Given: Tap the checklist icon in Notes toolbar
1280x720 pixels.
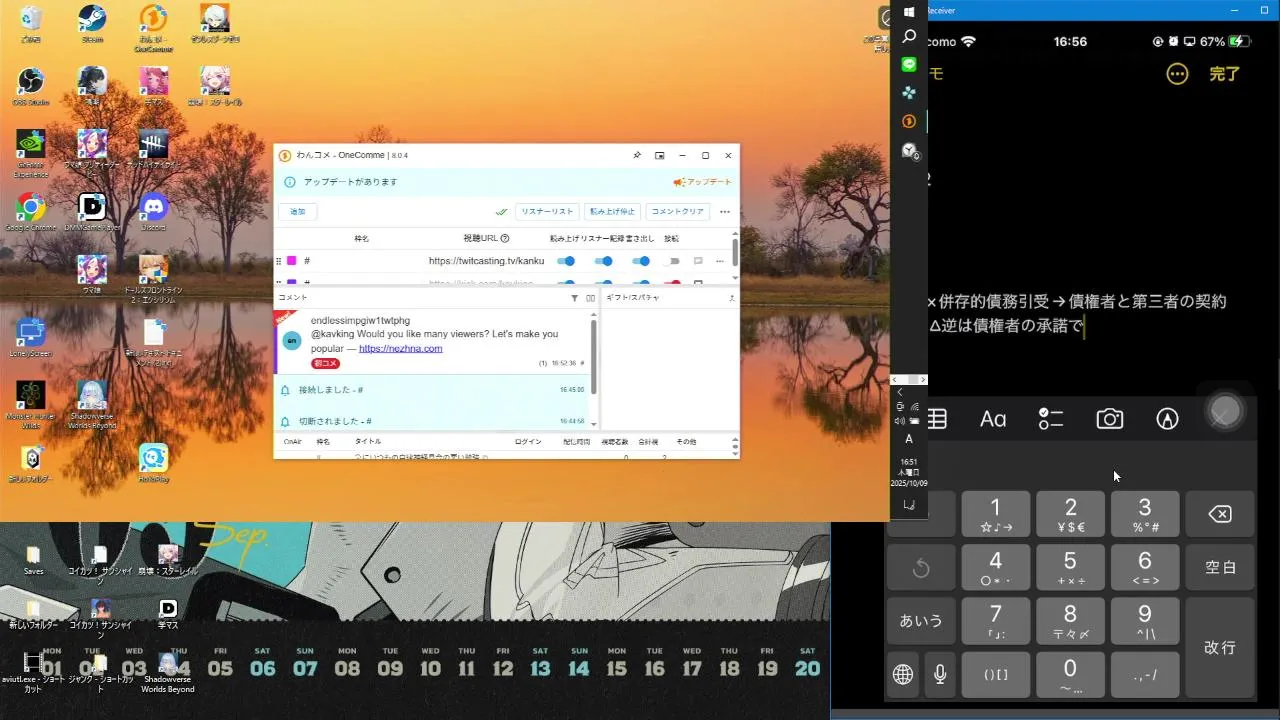Looking at the screenshot, I should tap(1051, 419).
